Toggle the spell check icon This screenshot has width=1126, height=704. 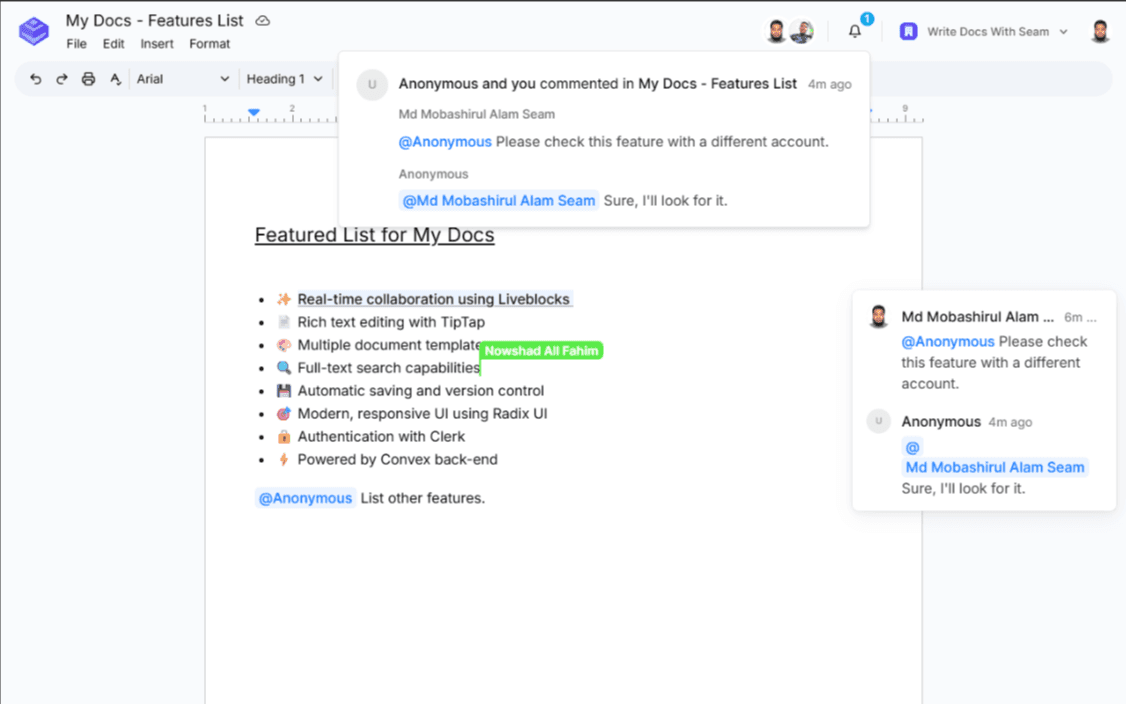point(115,79)
